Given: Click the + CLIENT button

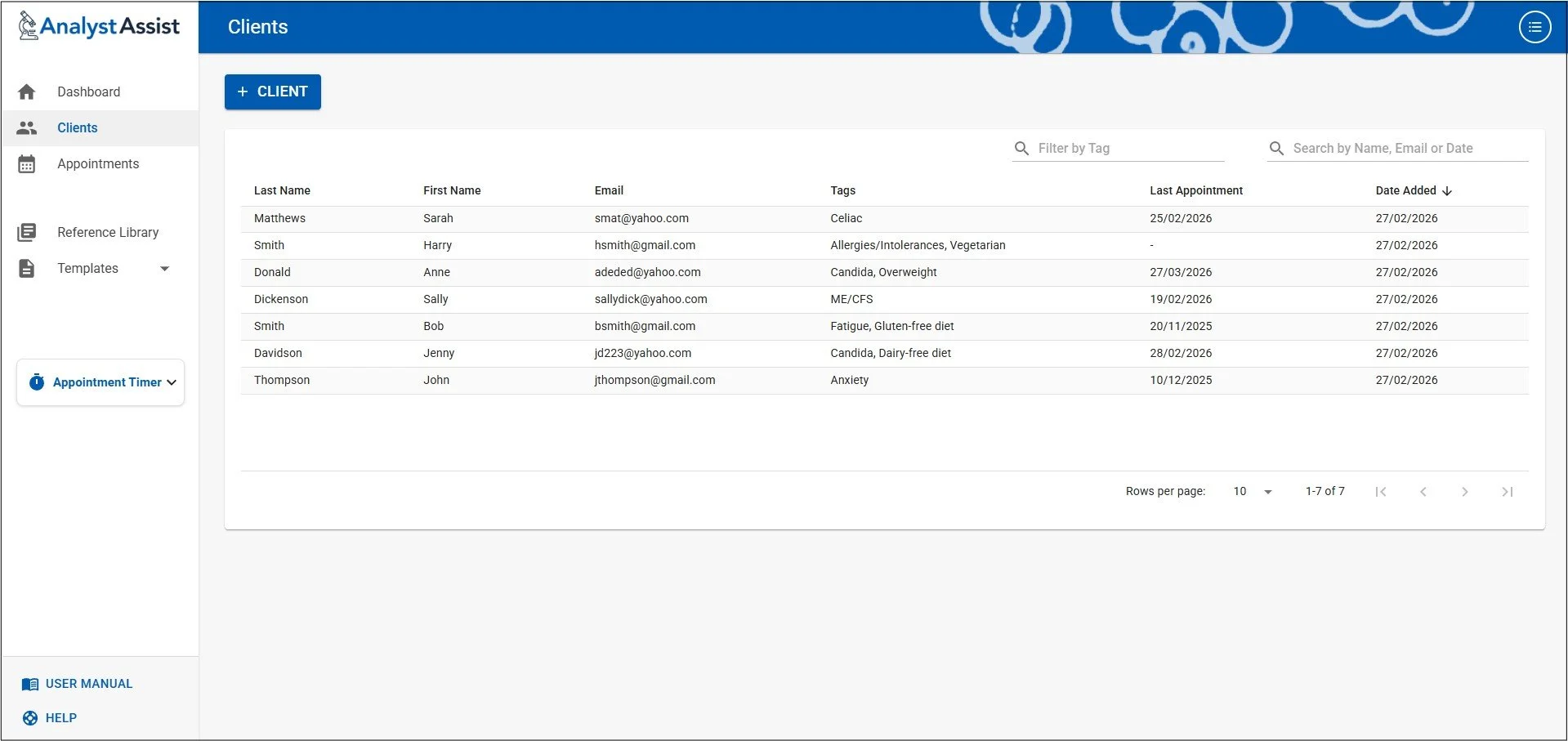Looking at the screenshot, I should tap(272, 92).
